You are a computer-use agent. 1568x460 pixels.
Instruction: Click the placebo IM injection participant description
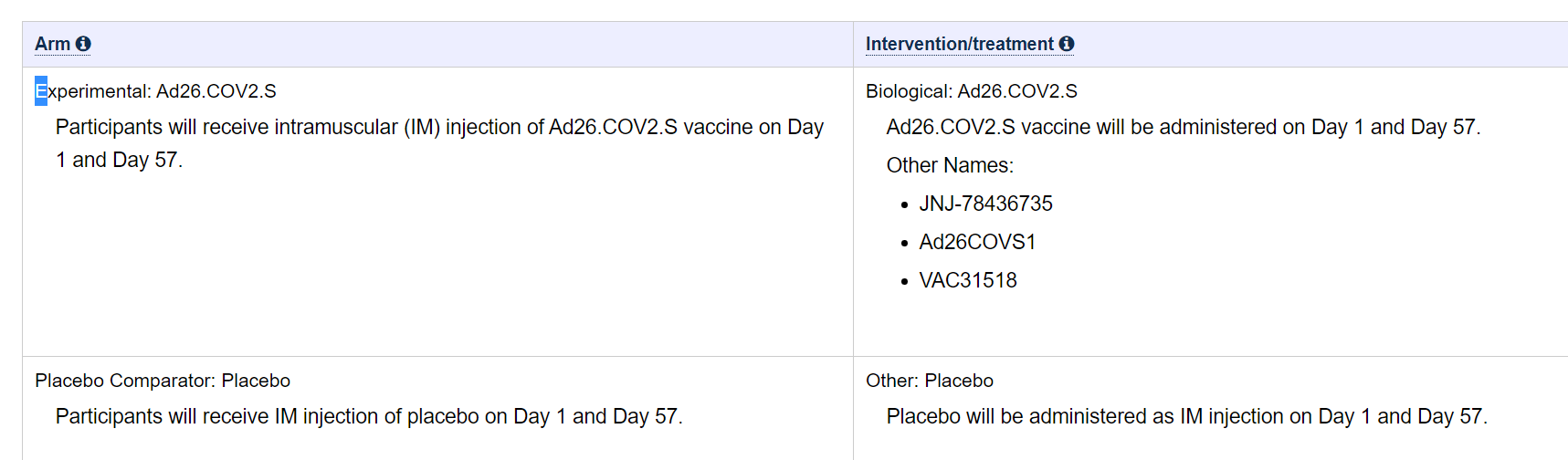369,416
